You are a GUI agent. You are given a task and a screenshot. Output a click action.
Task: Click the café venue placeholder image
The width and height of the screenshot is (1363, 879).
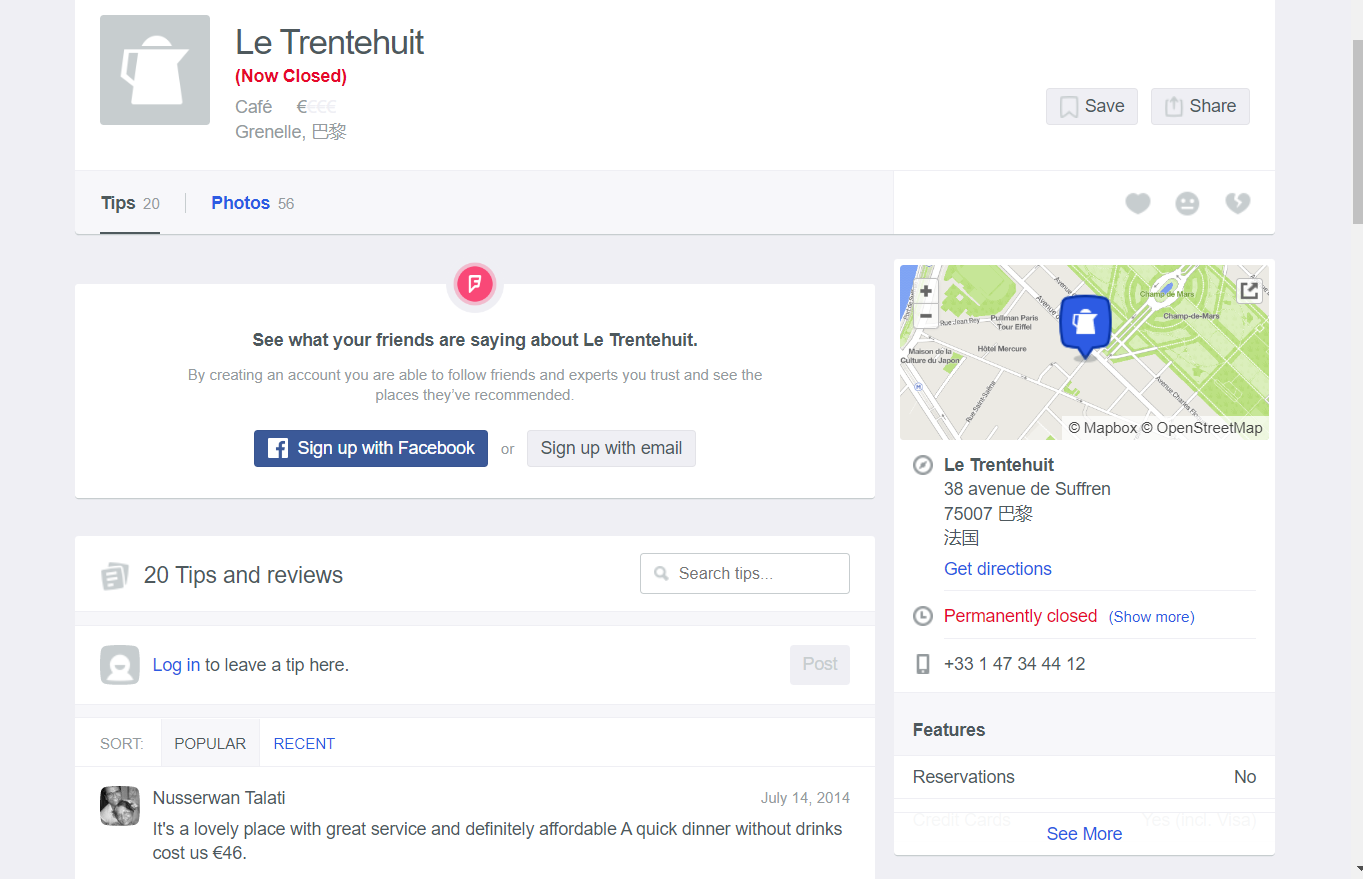(155, 70)
